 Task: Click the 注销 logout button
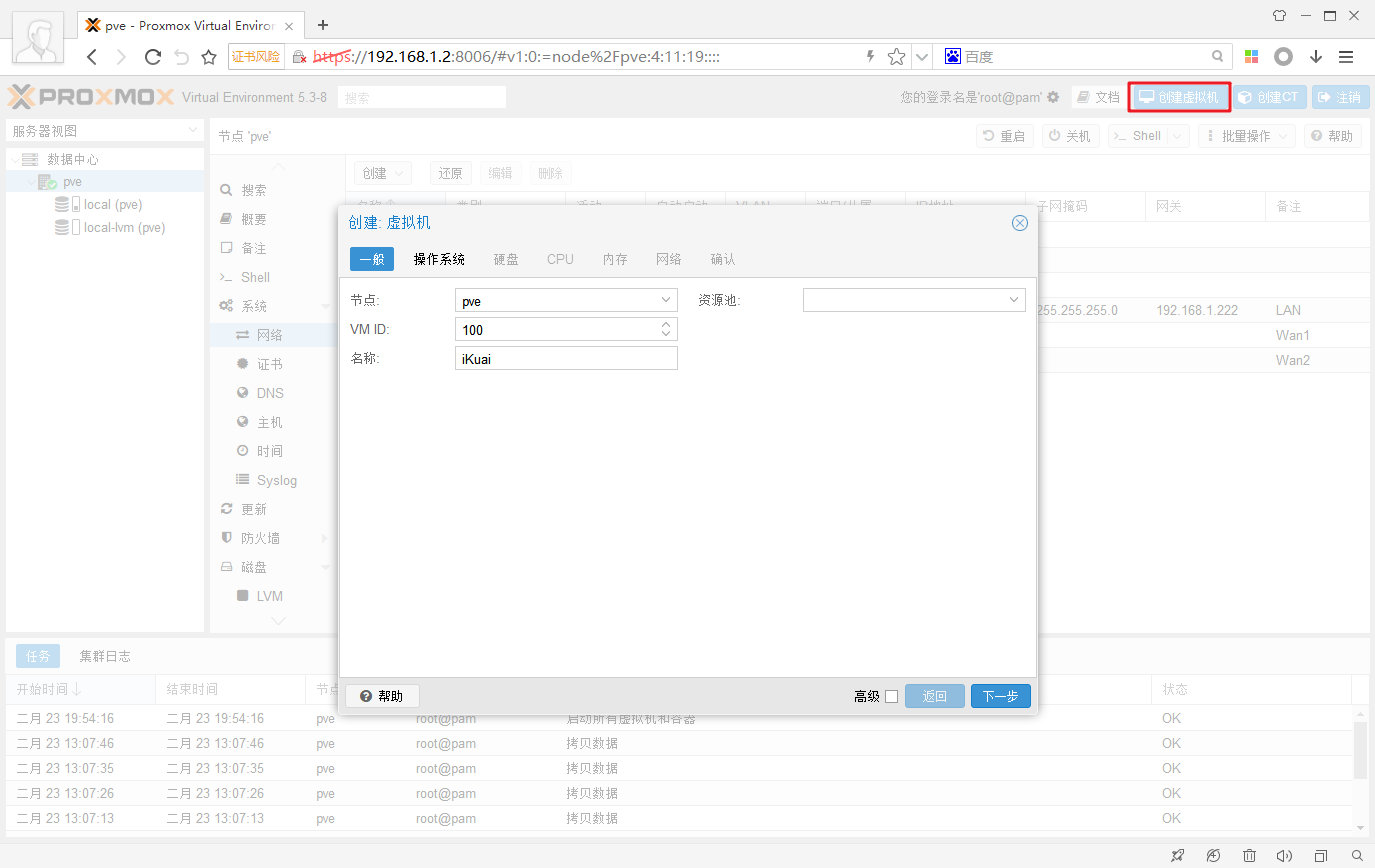[1340, 97]
